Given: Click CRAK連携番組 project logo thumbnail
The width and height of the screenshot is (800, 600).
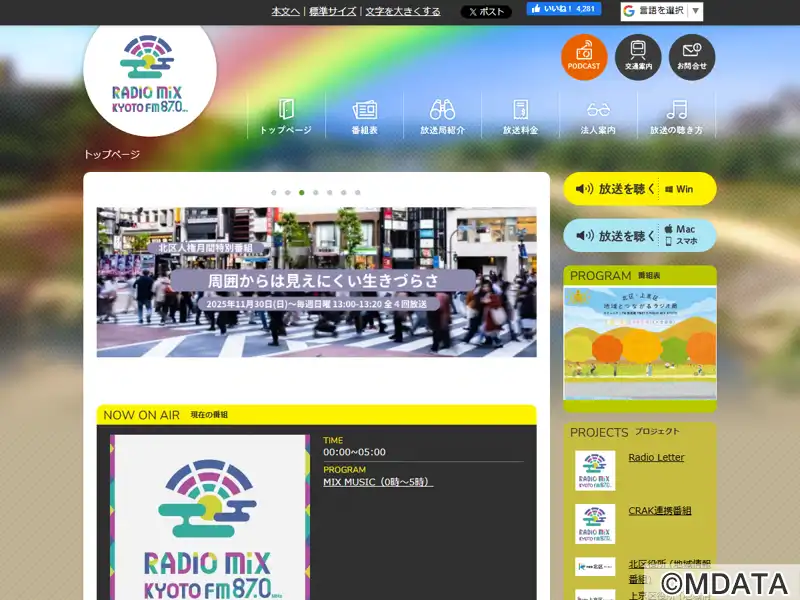Looking at the screenshot, I should click(x=595, y=523).
